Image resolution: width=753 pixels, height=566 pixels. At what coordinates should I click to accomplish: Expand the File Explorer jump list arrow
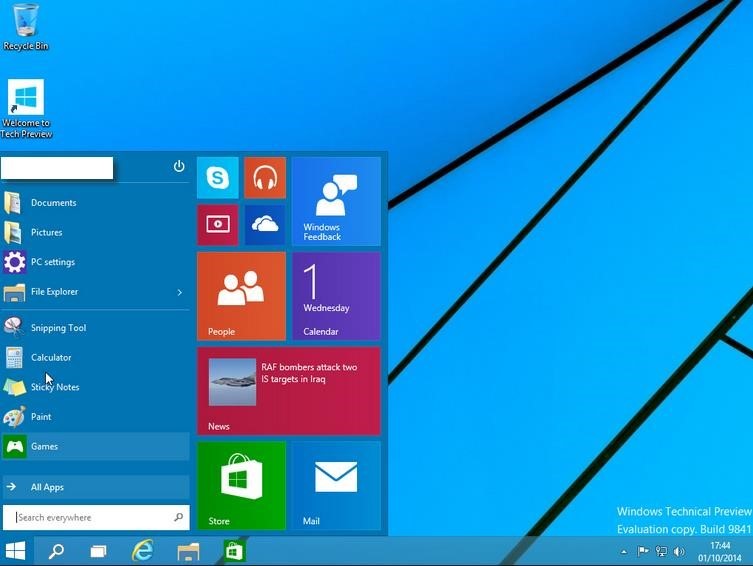click(x=180, y=292)
